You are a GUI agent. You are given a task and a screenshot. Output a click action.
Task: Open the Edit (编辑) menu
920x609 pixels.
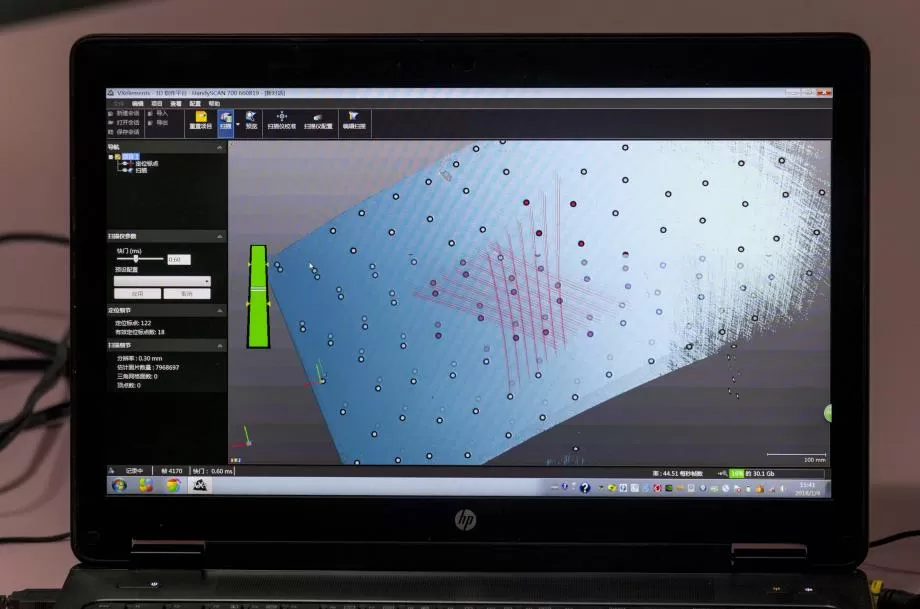(138, 103)
